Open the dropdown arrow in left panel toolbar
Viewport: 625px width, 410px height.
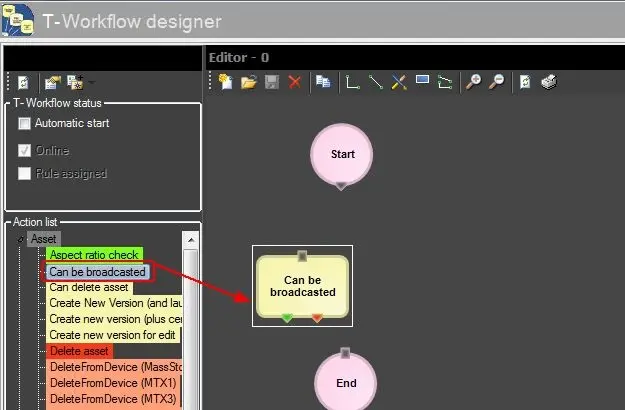[x=92, y=83]
